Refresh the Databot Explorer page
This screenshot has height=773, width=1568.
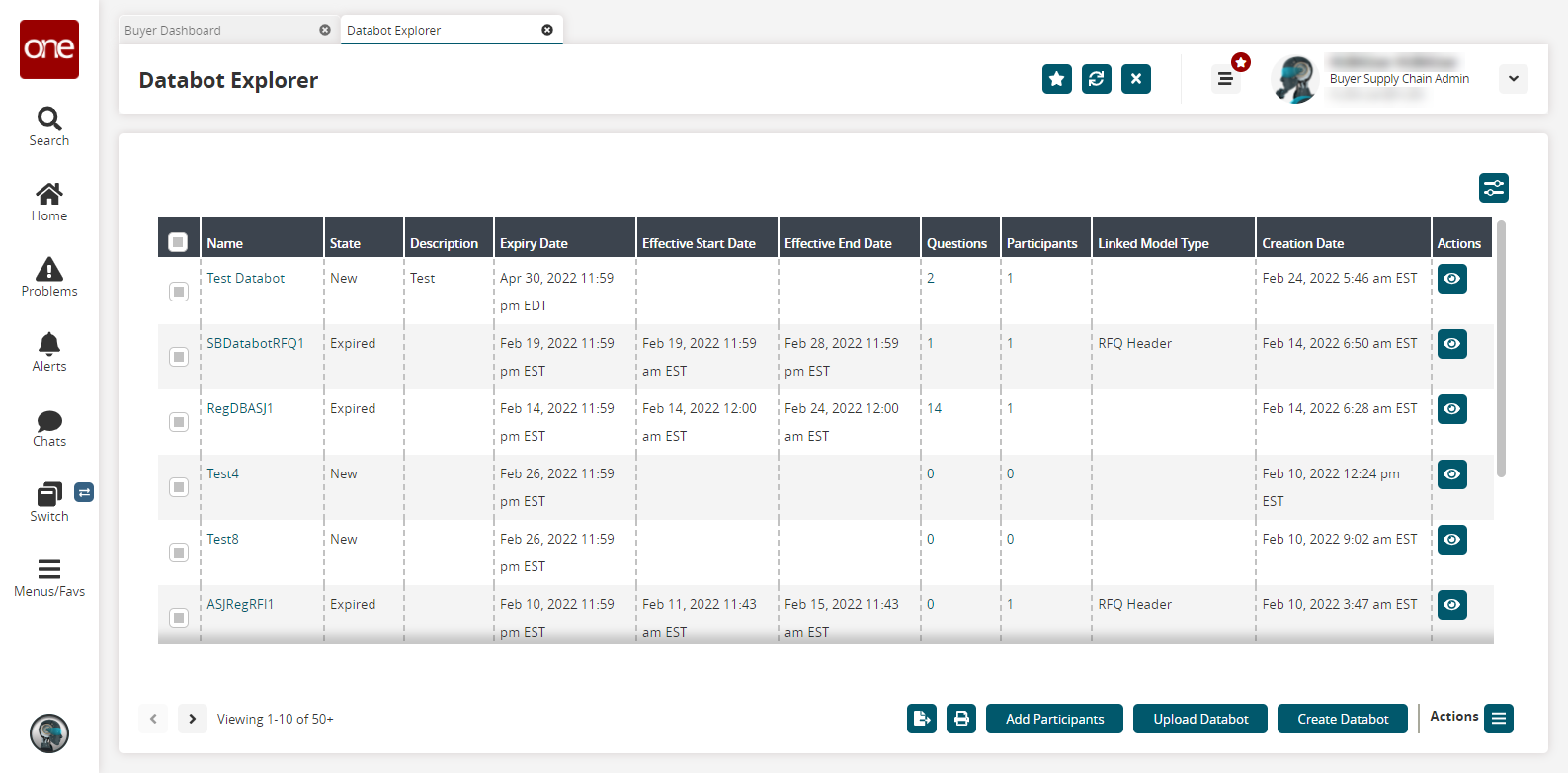(x=1096, y=79)
